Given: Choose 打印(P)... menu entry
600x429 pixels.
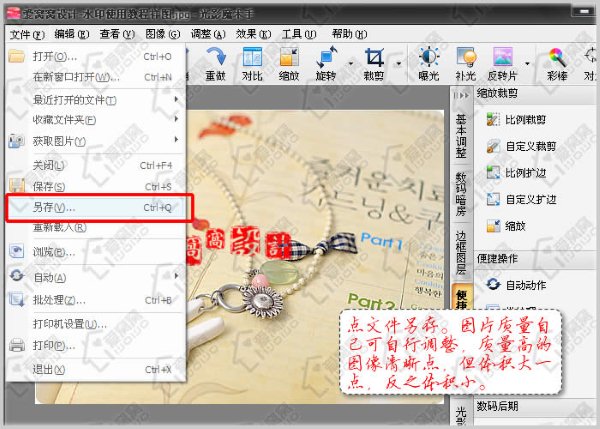Looking at the screenshot, I should (x=96, y=346).
